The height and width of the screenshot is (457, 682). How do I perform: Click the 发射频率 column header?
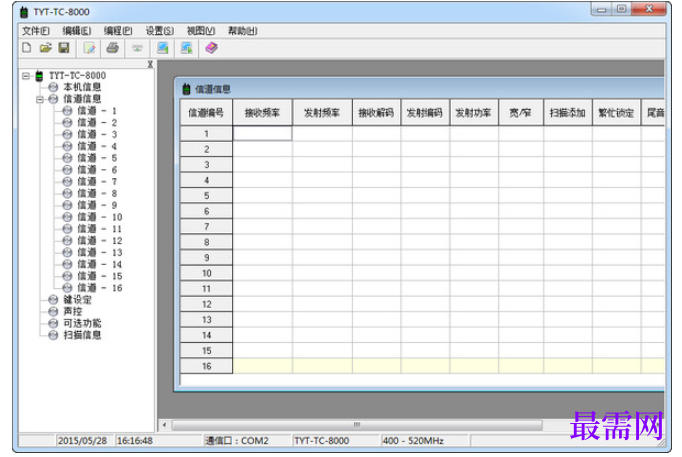[x=322, y=113]
